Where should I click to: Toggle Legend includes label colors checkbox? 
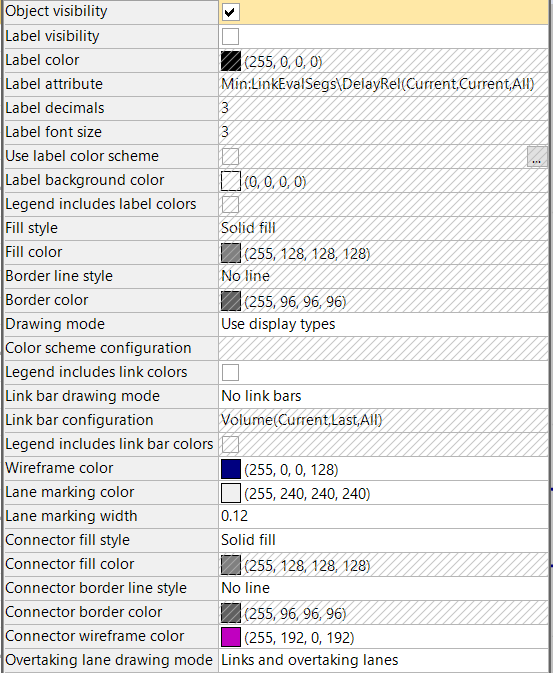pyautogui.click(x=231, y=205)
